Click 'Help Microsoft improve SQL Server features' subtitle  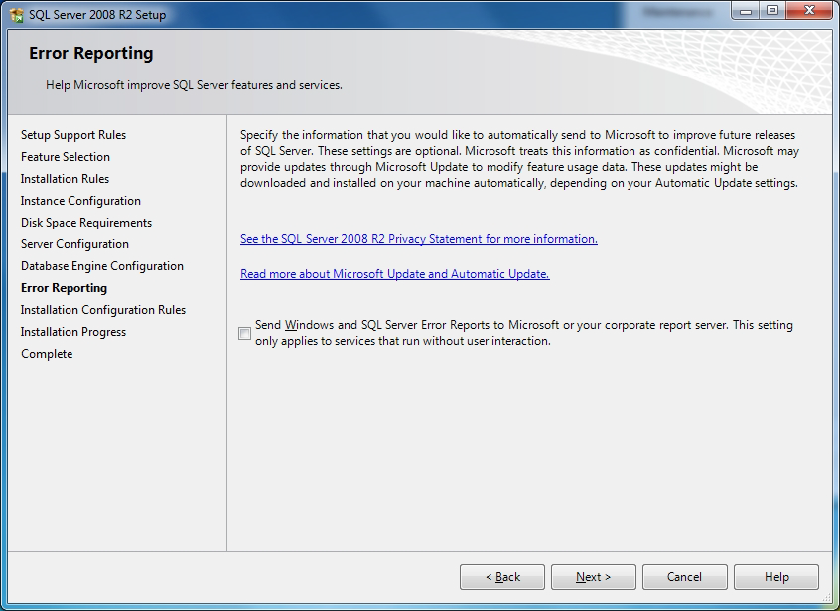pyautogui.click(x=194, y=85)
